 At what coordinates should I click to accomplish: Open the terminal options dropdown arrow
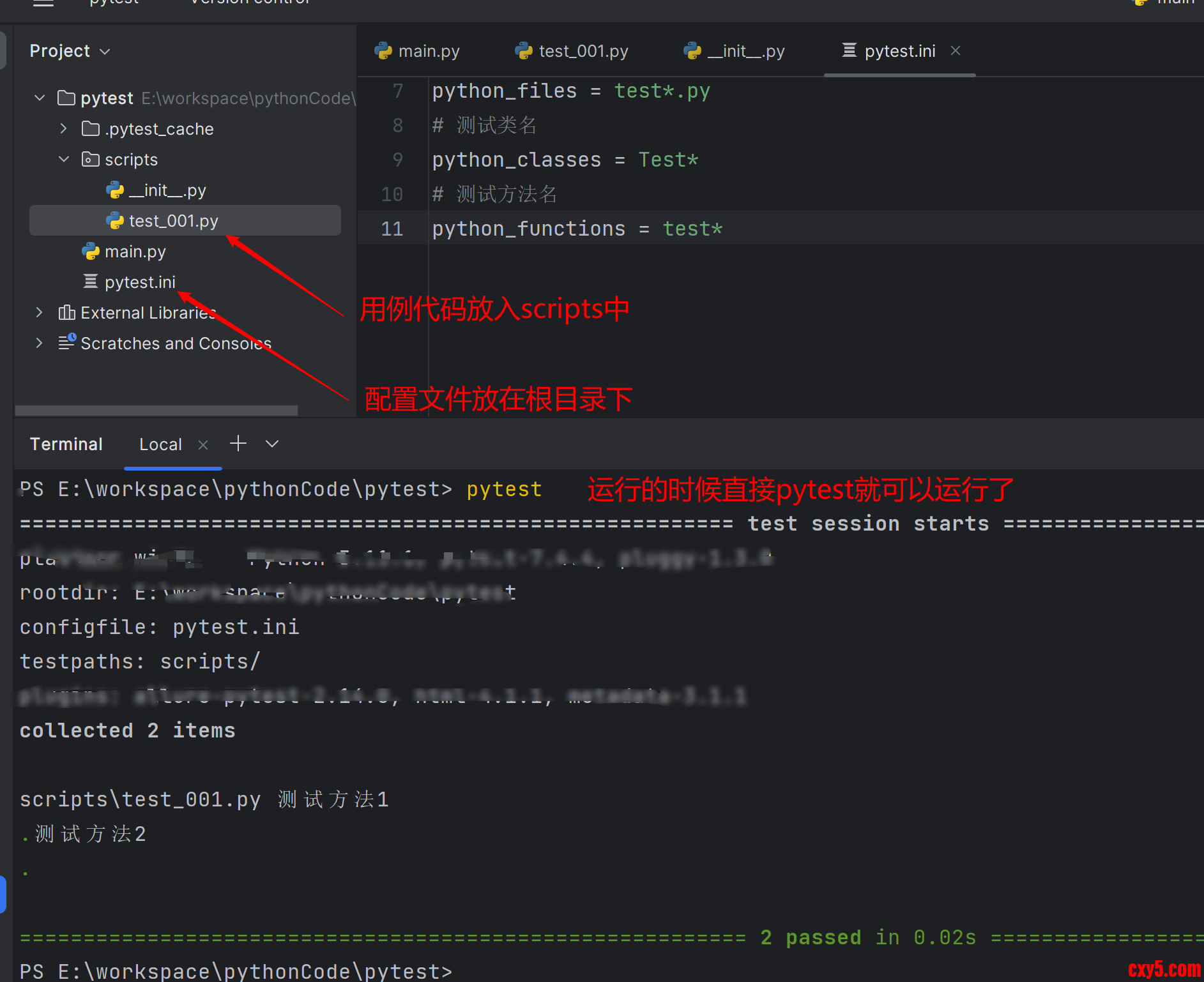tap(272, 444)
